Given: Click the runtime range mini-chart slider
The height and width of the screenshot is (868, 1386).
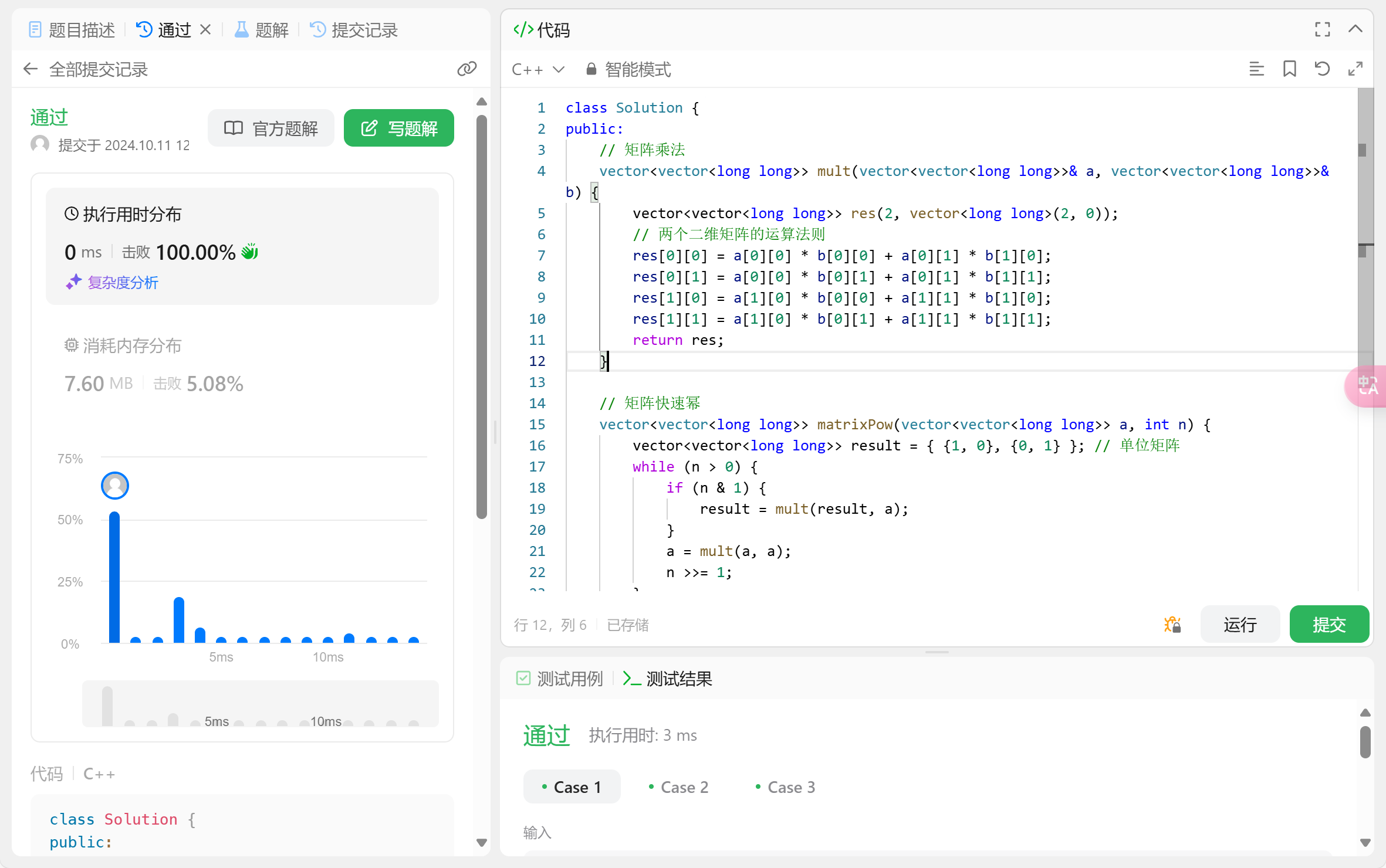Looking at the screenshot, I should click(261, 704).
